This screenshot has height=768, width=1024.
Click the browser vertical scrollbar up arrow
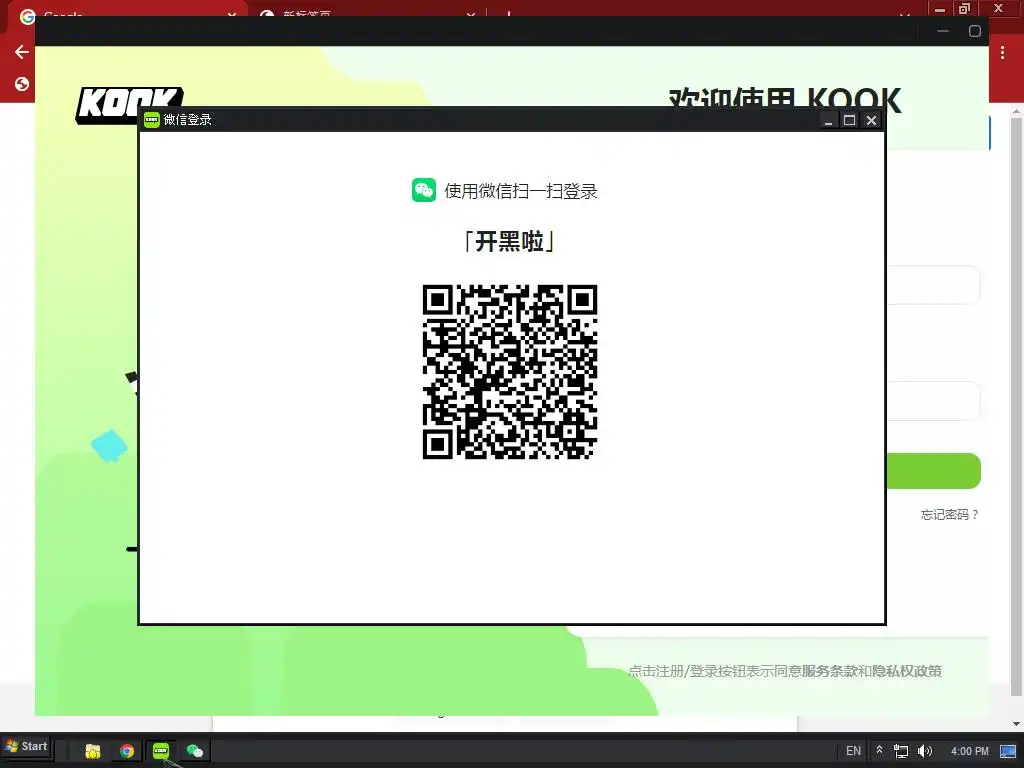pyautogui.click(x=1016, y=111)
